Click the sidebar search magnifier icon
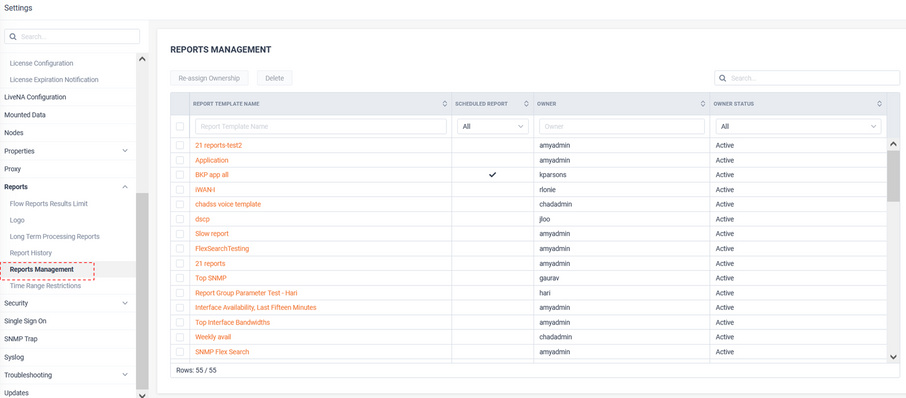The width and height of the screenshot is (906, 398). click(x=13, y=36)
